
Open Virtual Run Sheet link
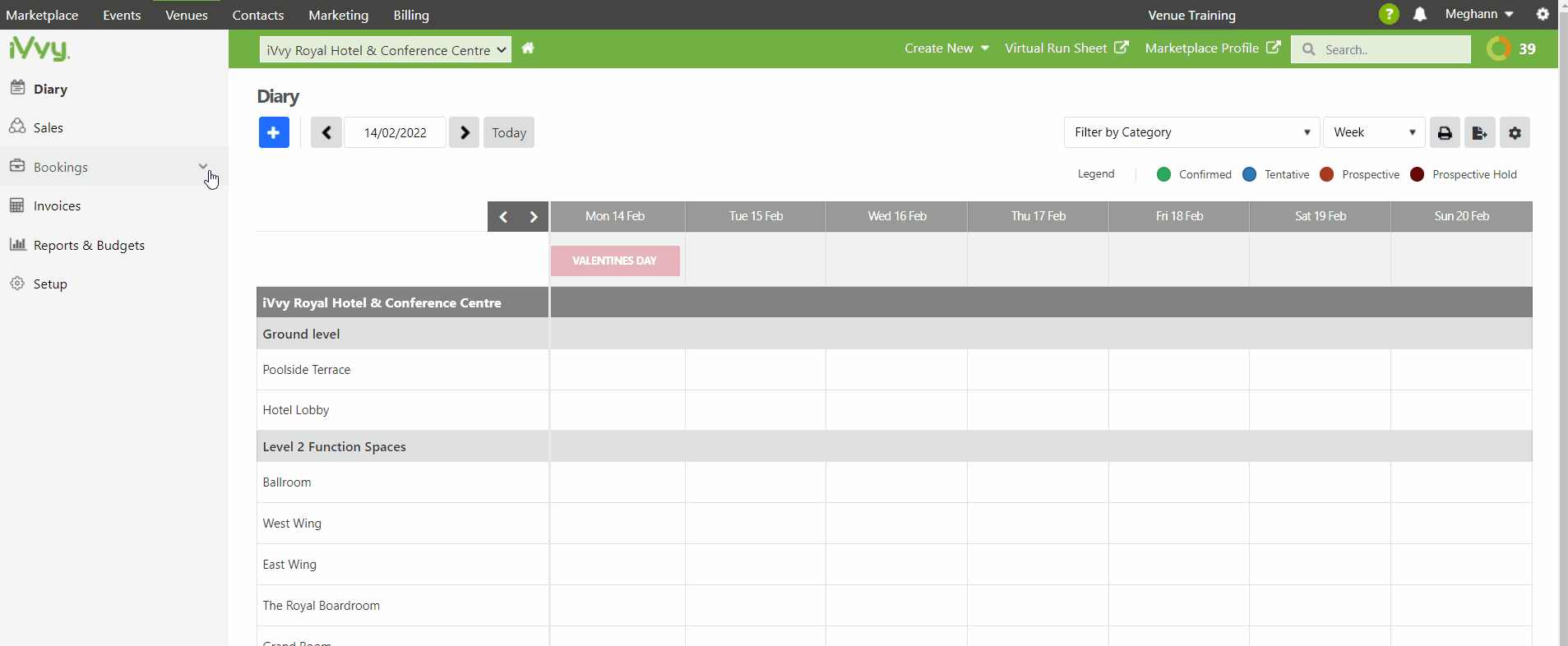1056,48
